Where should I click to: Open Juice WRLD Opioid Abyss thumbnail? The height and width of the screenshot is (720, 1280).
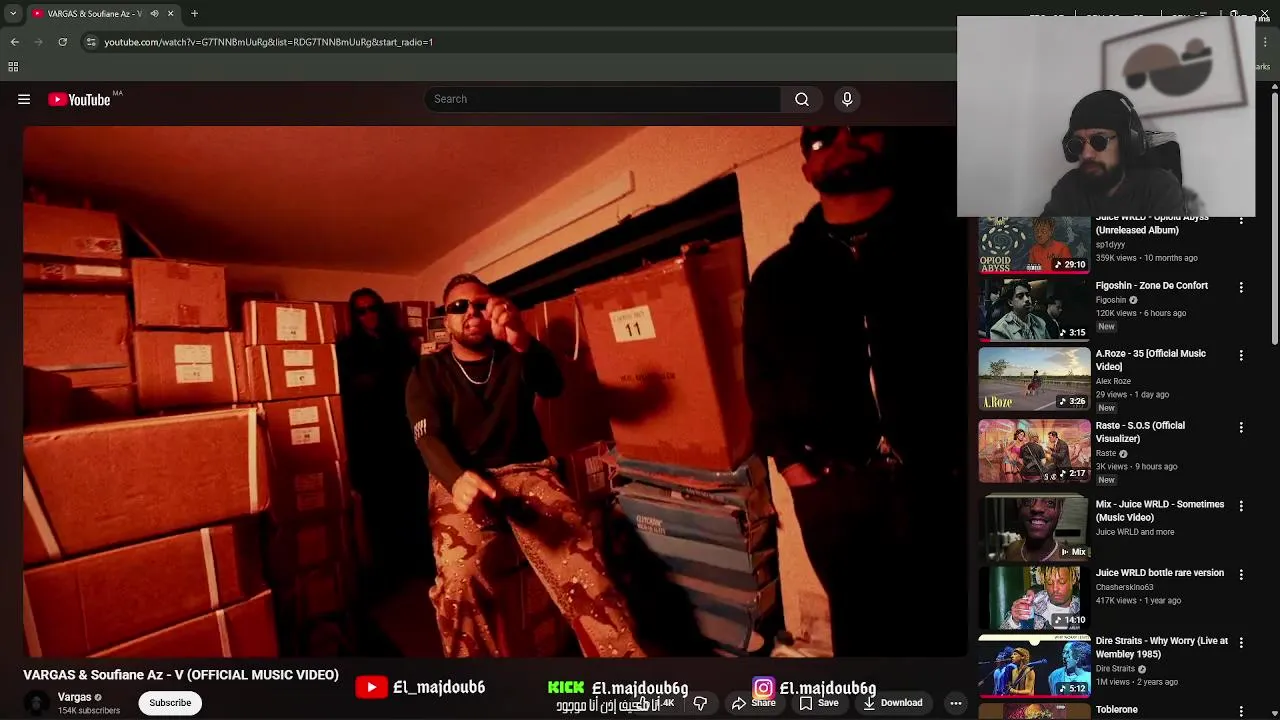(1034, 245)
